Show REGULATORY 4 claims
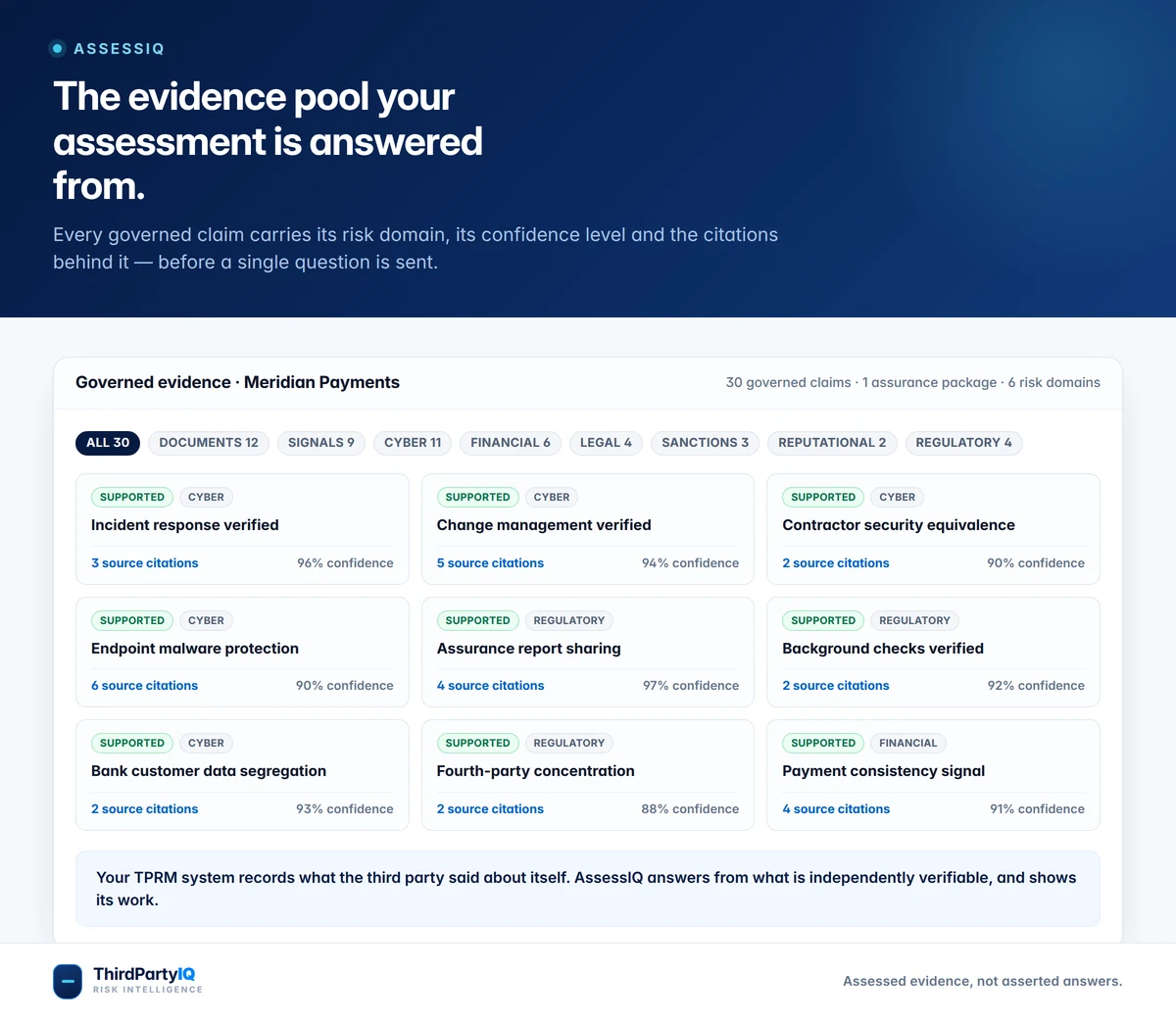Screen dimensions: 1176x1019 [963, 443]
